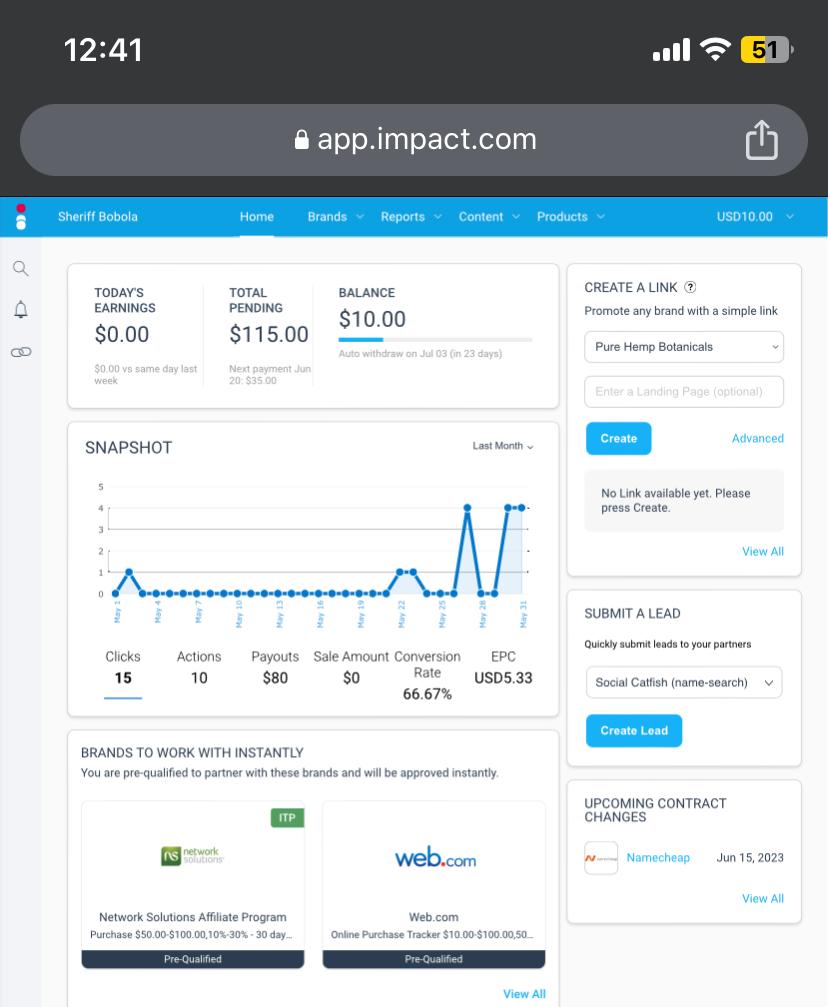Open the Pure Hemp Botanicals brand dropdown
828x1007 pixels.
point(684,347)
